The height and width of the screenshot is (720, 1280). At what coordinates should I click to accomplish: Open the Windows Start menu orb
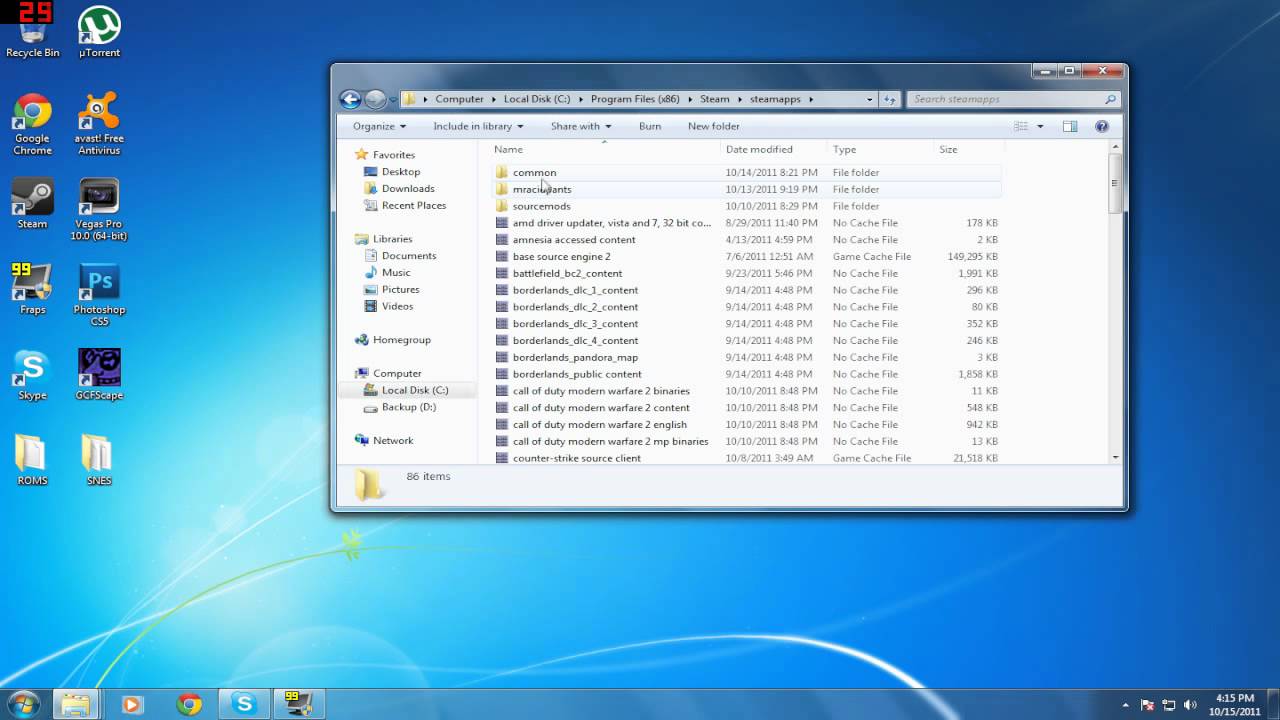click(x=22, y=704)
